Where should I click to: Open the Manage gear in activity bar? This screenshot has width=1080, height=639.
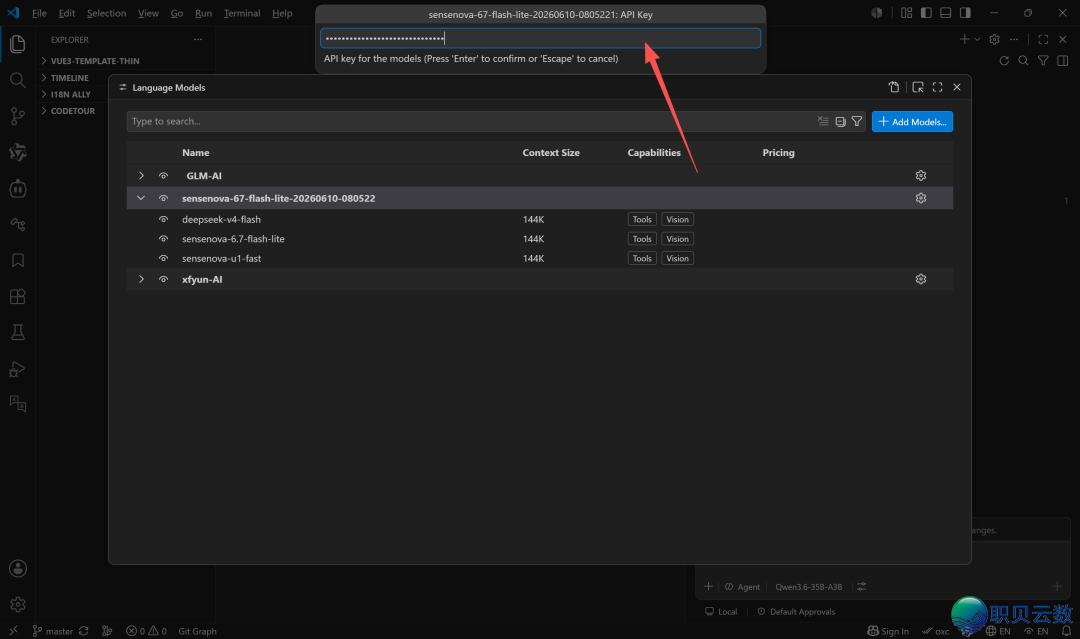point(18,605)
